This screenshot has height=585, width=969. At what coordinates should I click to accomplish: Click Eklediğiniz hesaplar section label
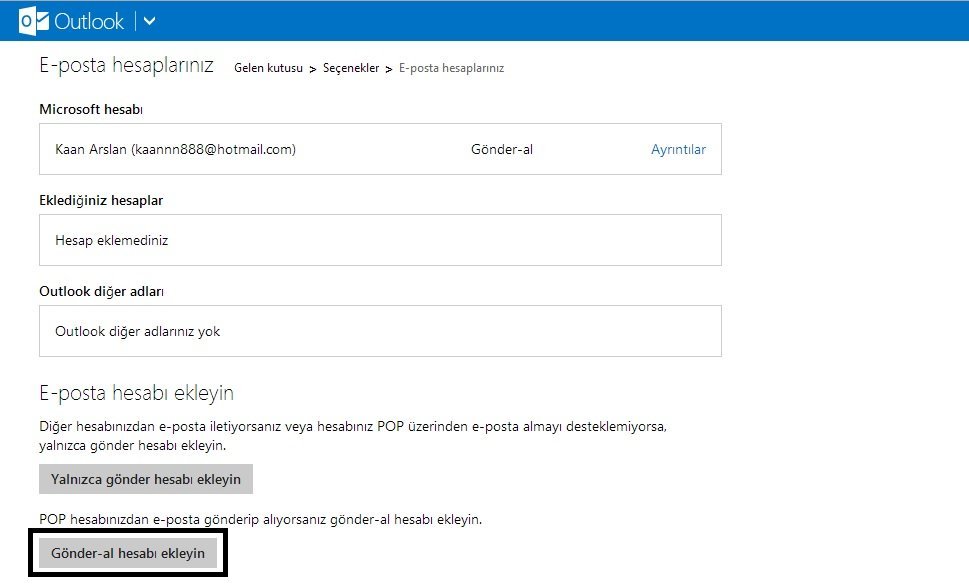pos(101,200)
